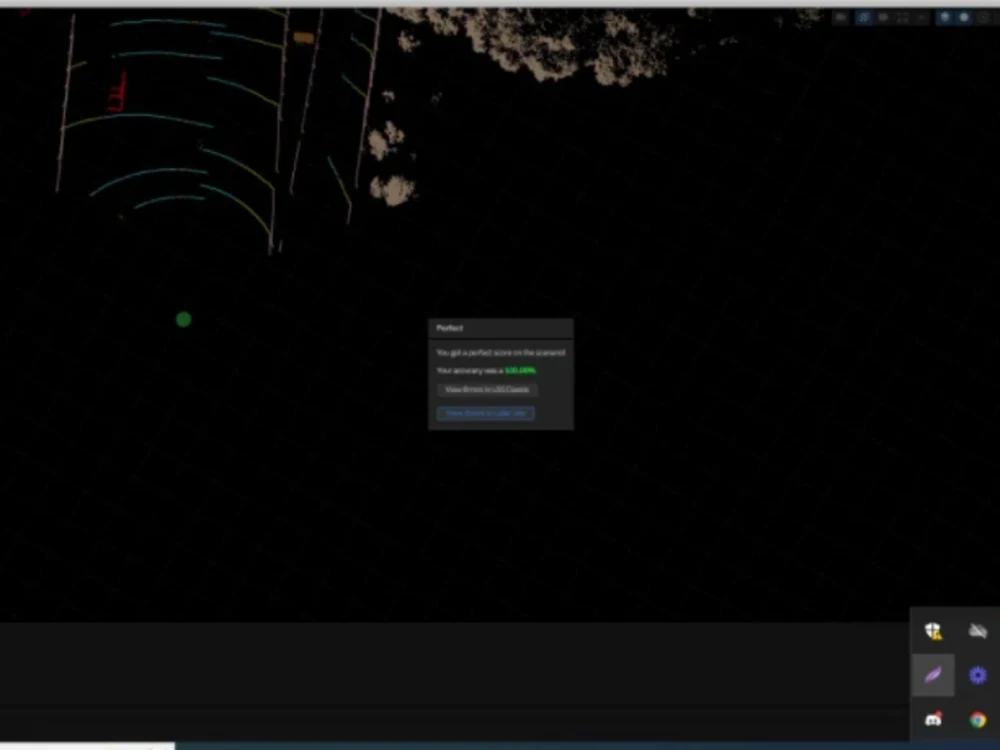Click the grid layout icon in the toolbar

pyautogui.click(x=901, y=17)
